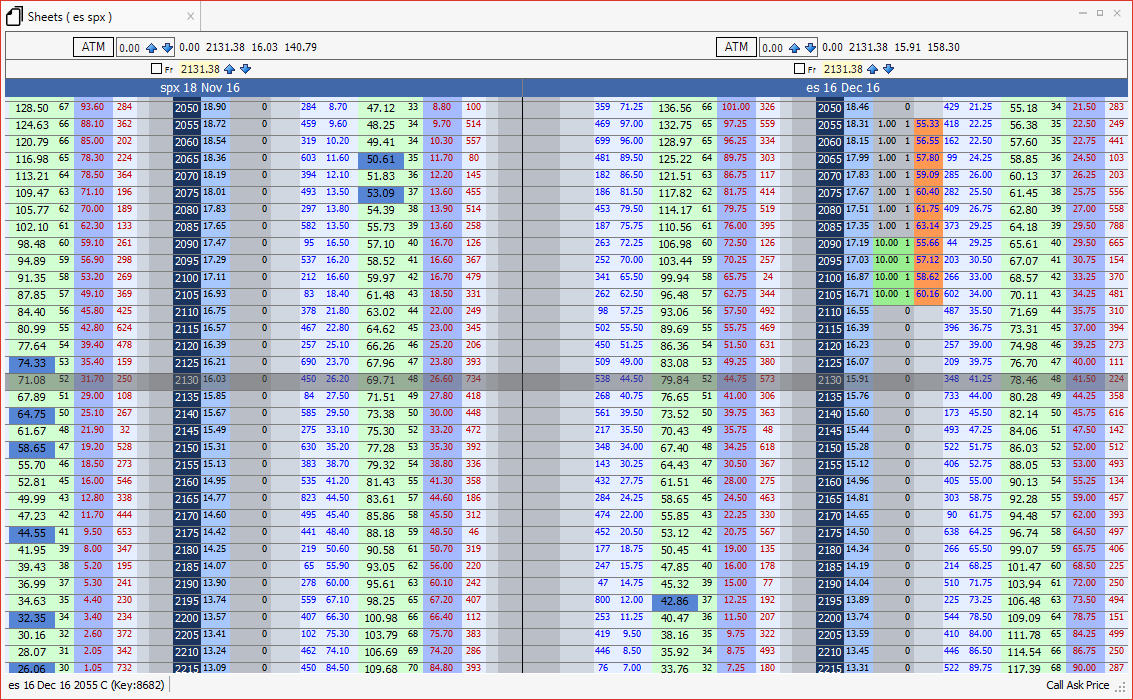The width and height of the screenshot is (1133, 700).
Task: Click status text es 16 Dec 16 2055 C
Action: pyautogui.click(x=86, y=685)
